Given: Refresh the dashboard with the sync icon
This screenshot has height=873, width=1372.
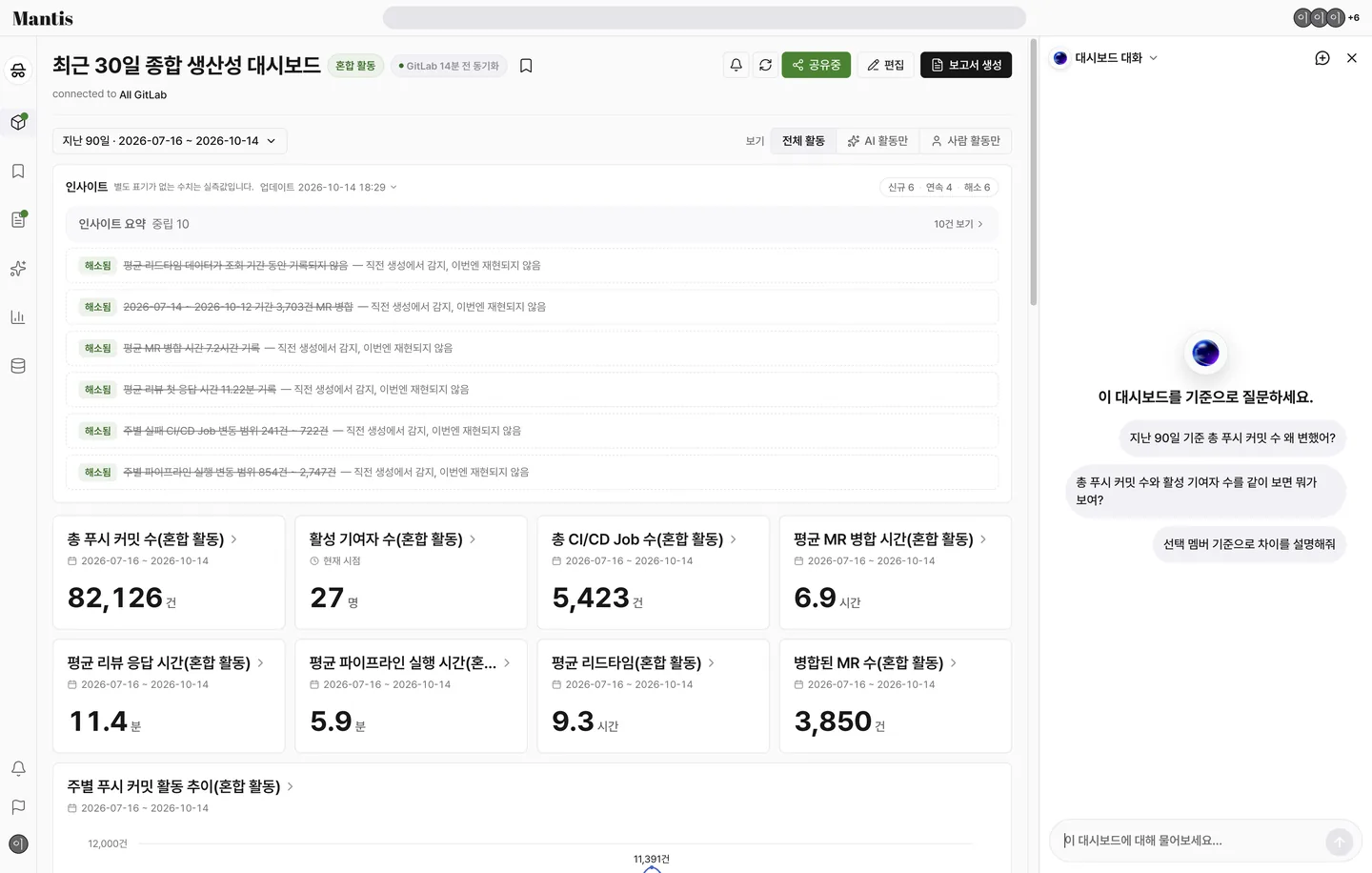Looking at the screenshot, I should point(765,65).
